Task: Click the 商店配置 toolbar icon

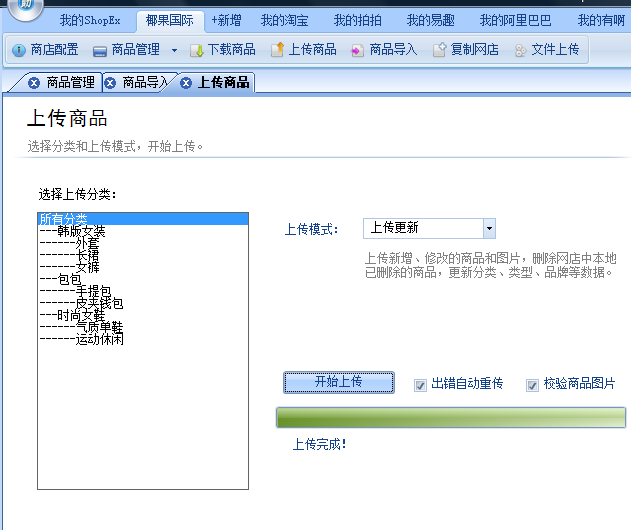Action: click(19, 50)
